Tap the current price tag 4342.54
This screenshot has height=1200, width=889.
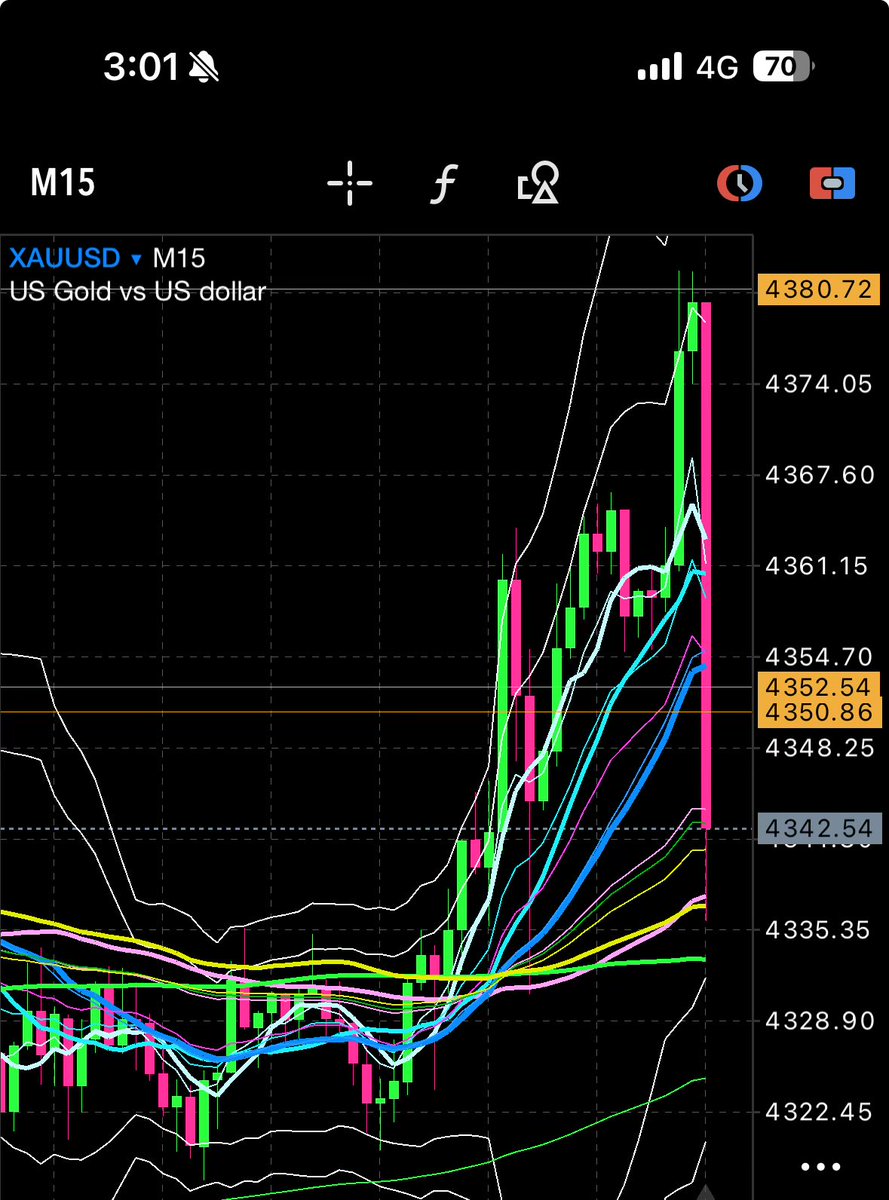819,828
